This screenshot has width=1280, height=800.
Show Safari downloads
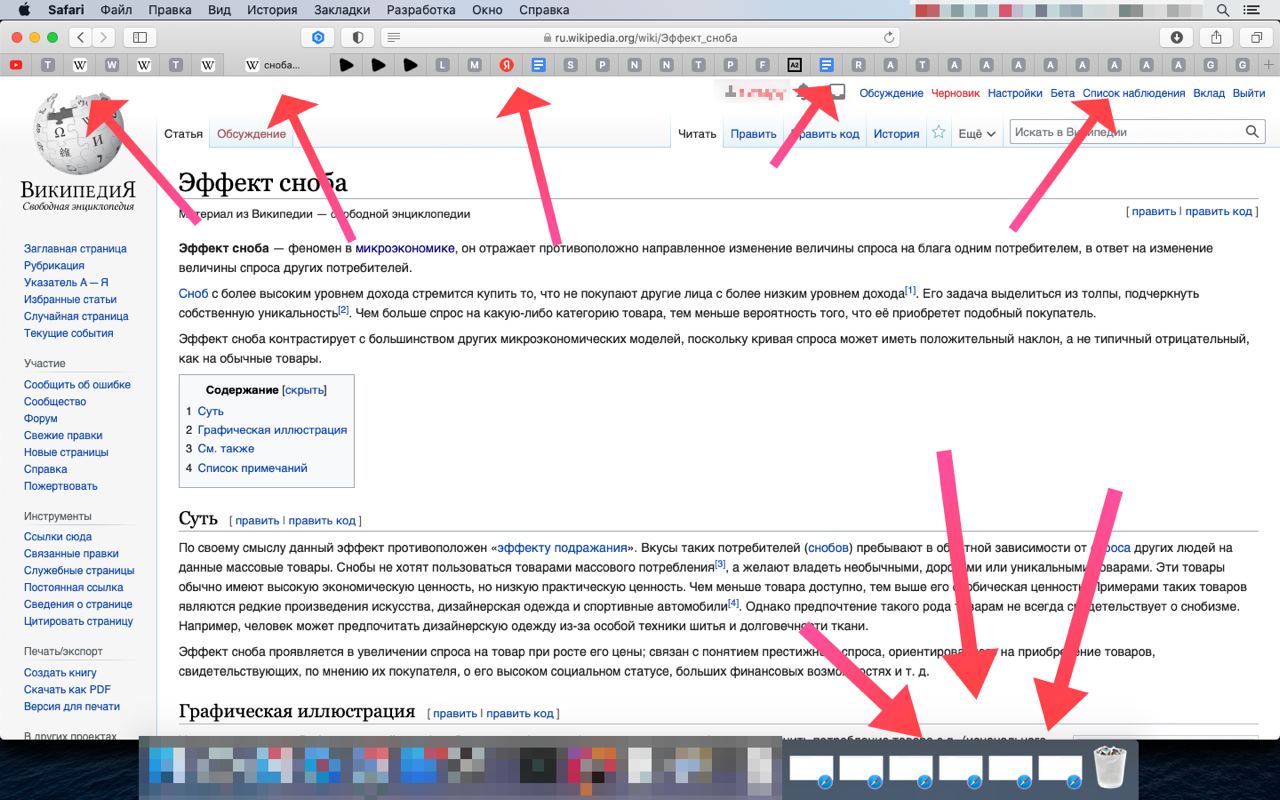(1176, 38)
